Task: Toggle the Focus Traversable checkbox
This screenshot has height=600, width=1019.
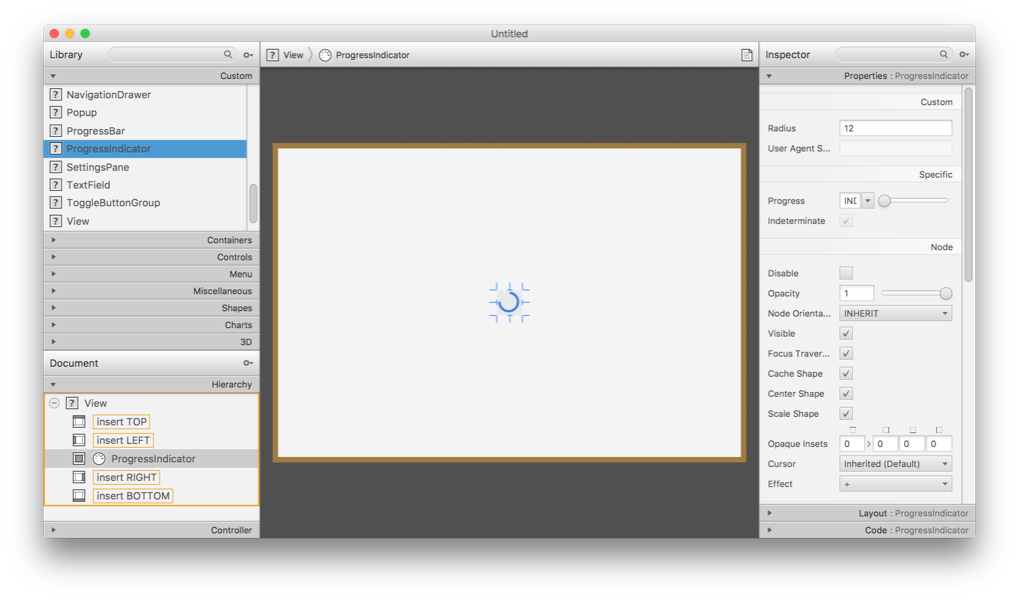Action: pos(845,354)
